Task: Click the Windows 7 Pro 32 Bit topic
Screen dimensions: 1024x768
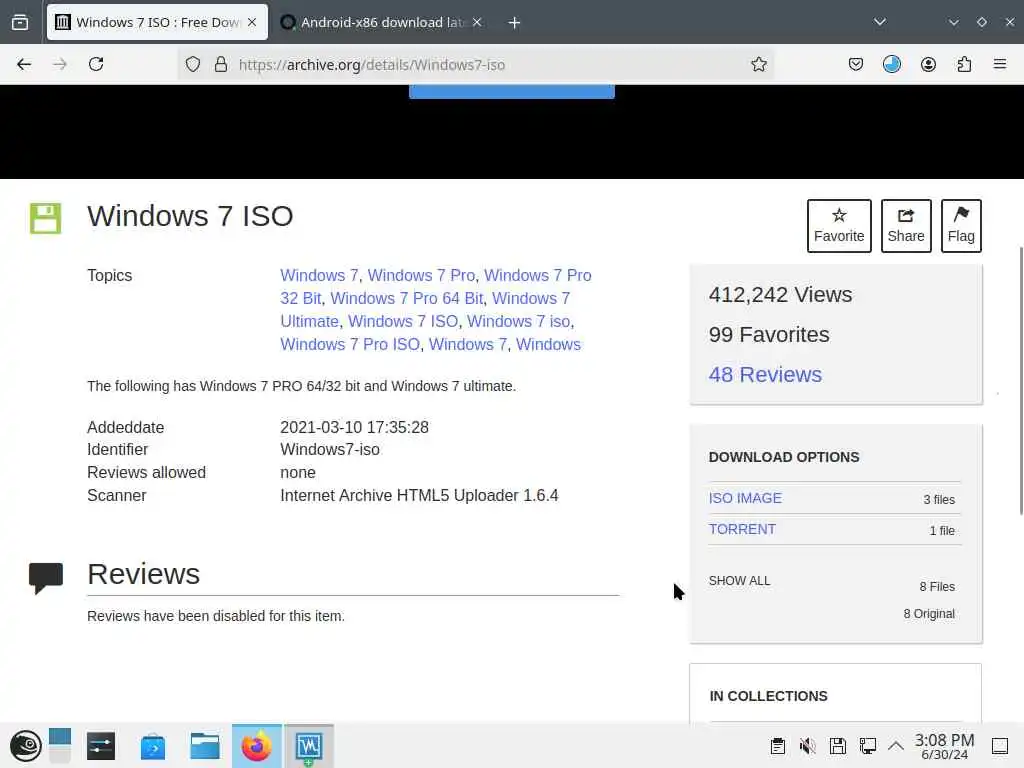Action: click(x=436, y=287)
